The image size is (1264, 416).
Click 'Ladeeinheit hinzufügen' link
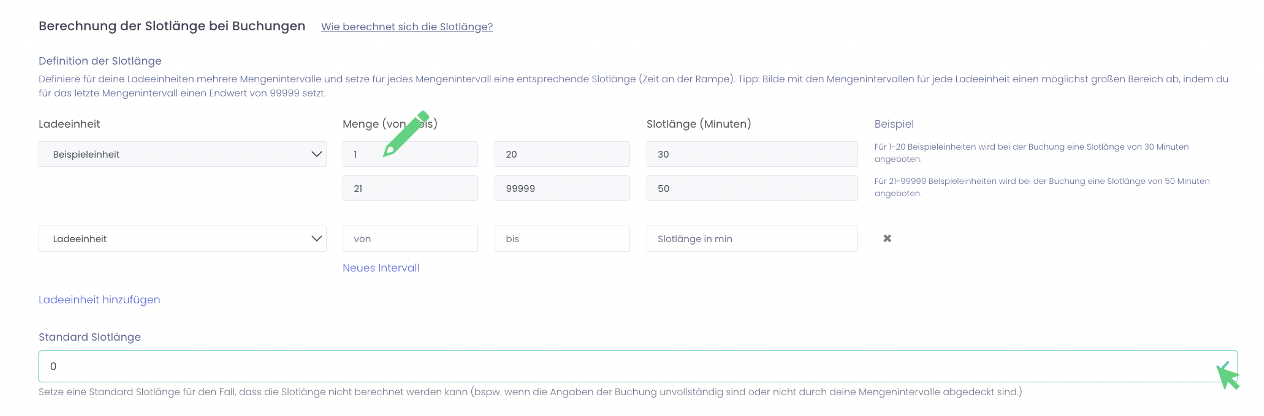[99, 299]
